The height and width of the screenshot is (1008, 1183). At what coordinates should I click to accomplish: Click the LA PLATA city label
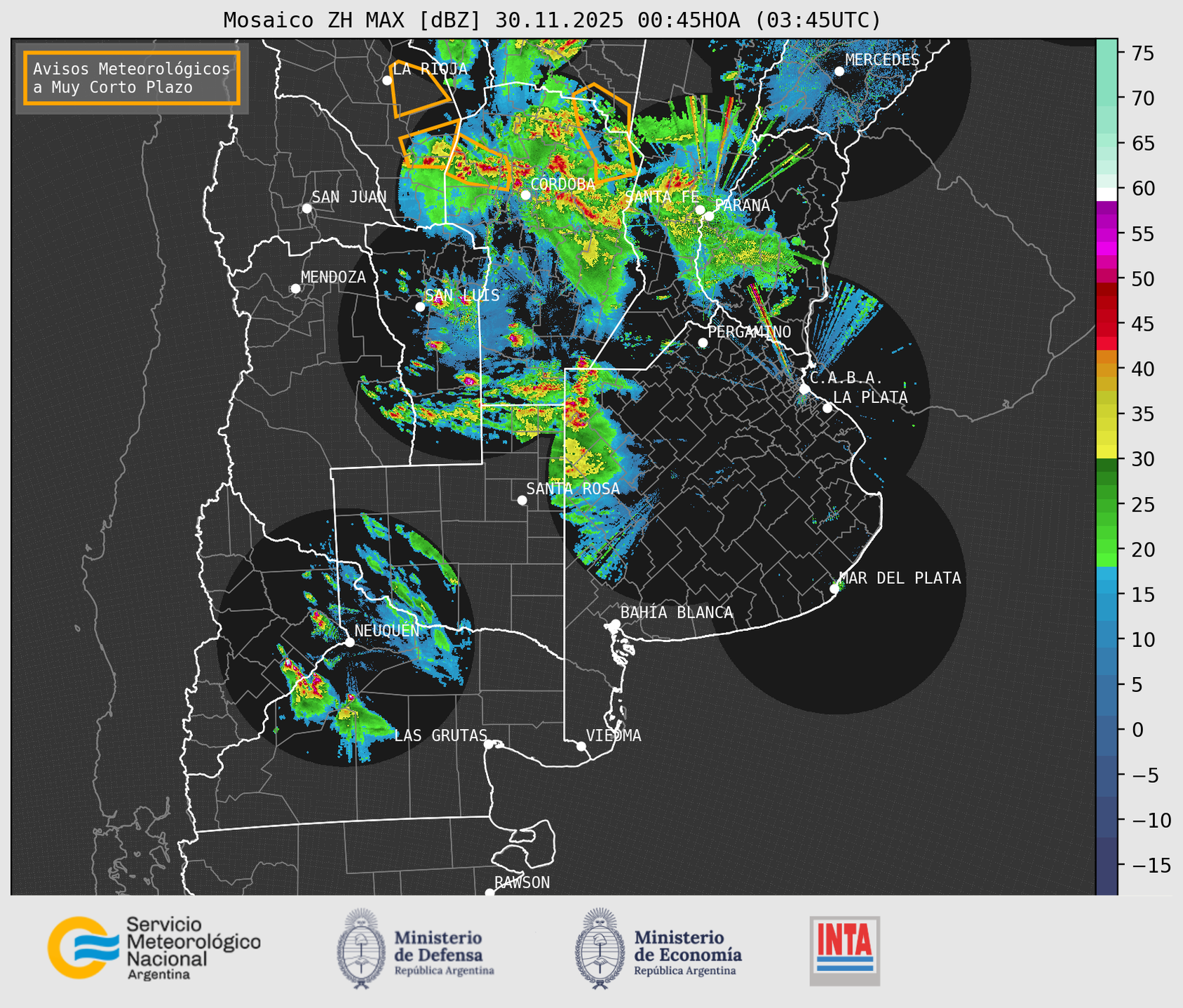click(x=870, y=397)
